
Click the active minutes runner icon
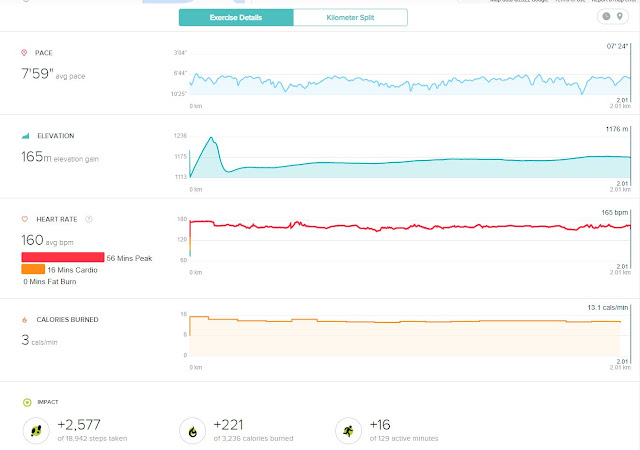click(349, 431)
